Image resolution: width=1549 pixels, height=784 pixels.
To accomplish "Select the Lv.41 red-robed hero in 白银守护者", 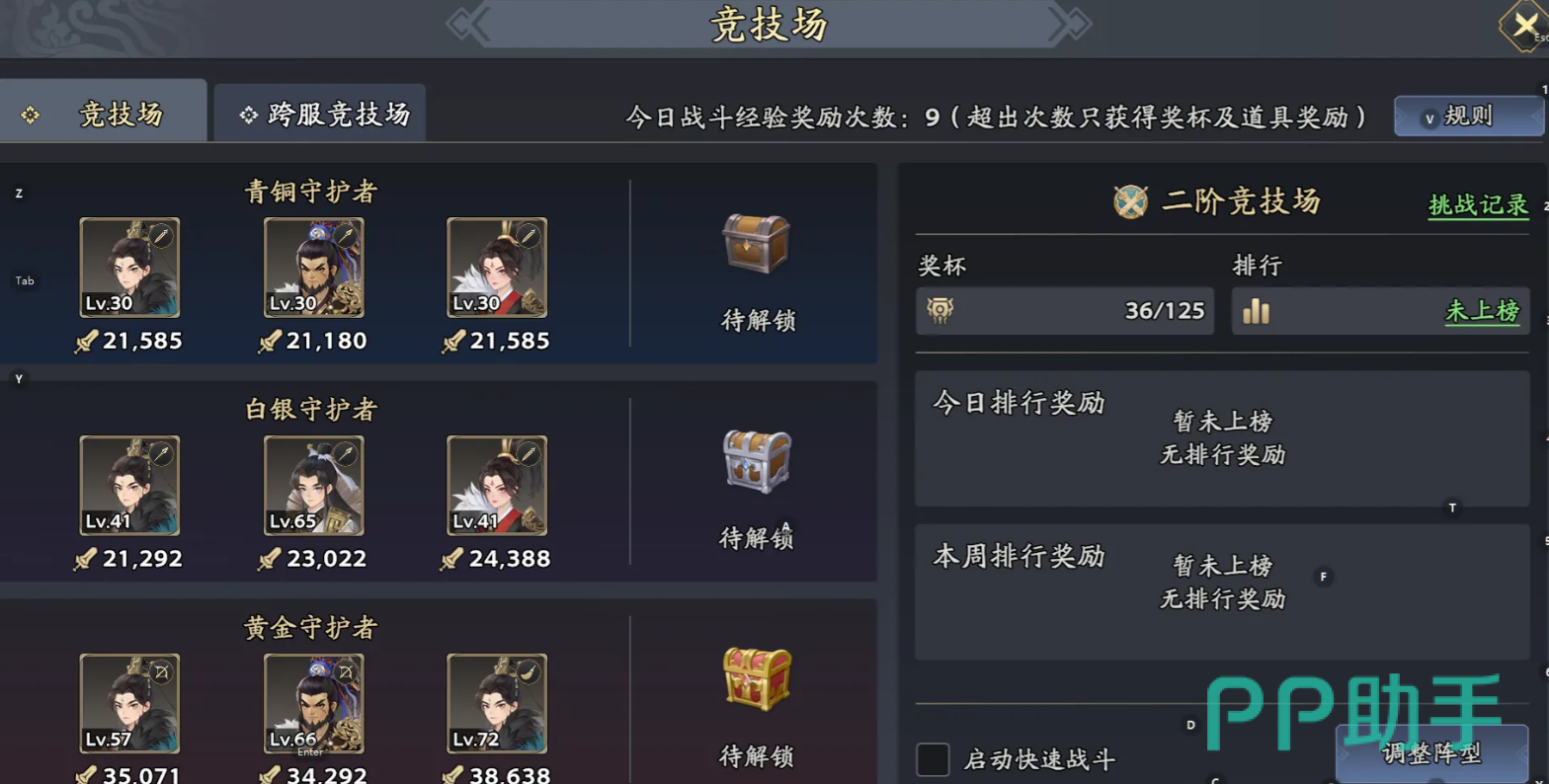I will 497,486.
